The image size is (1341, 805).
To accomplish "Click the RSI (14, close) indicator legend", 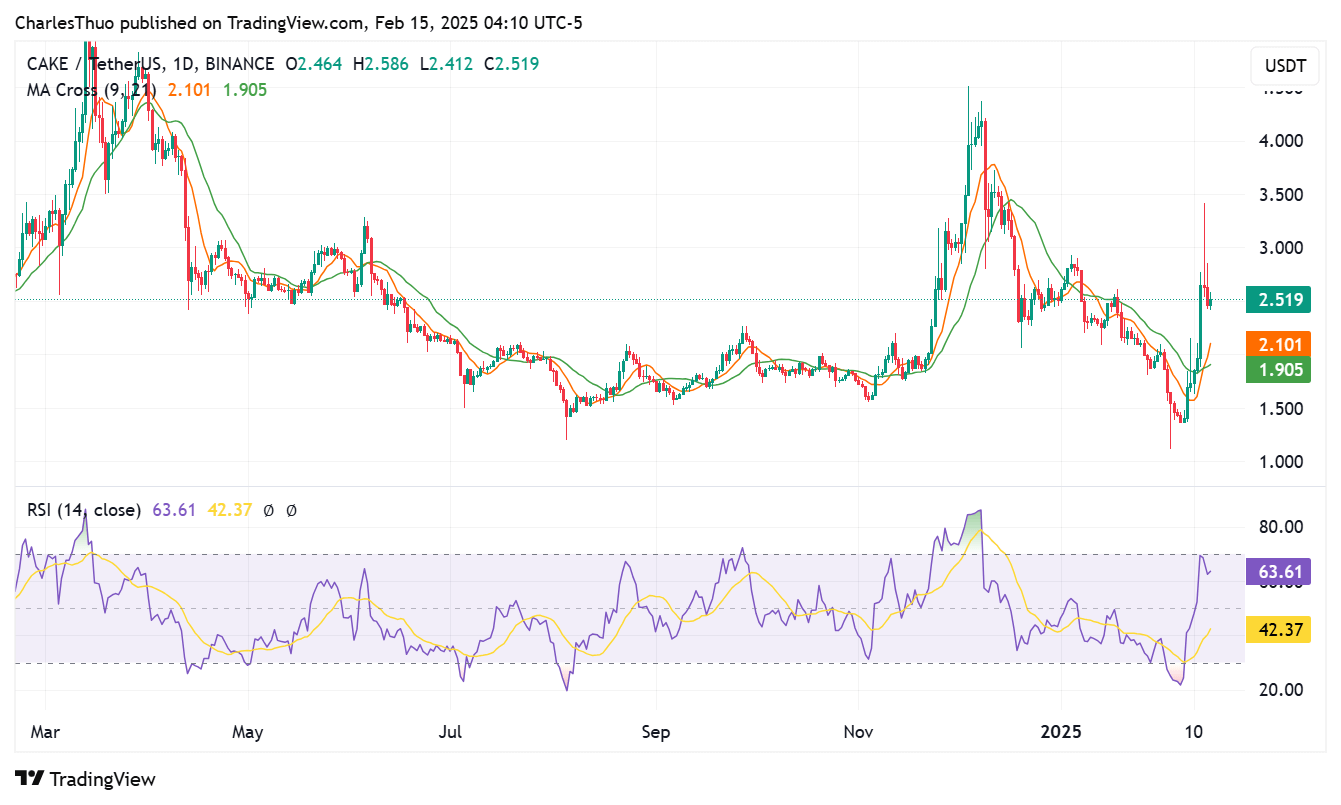I will tap(84, 511).
